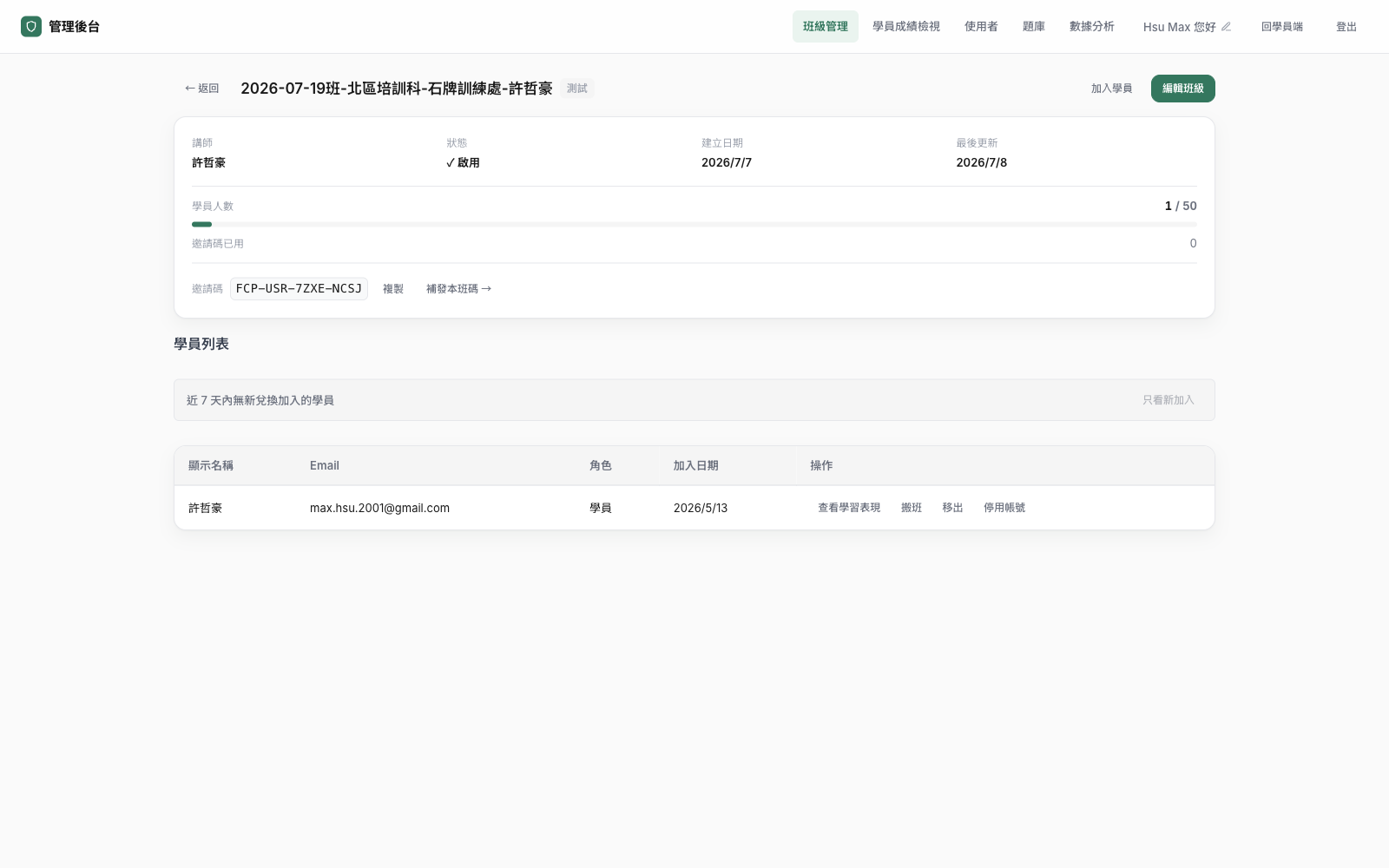
Task: Click the green shield logo icon
Action: (31, 27)
